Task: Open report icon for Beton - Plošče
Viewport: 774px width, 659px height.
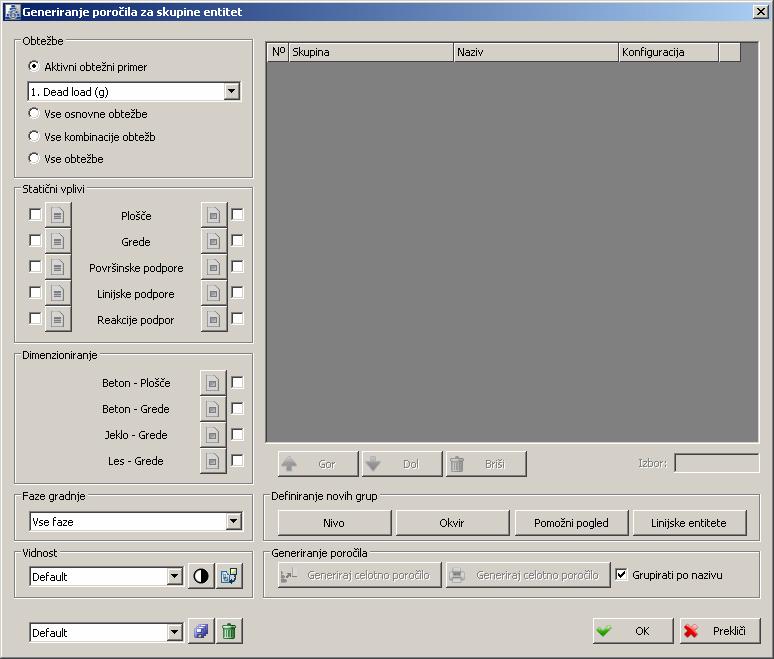Action: click(213, 383)
